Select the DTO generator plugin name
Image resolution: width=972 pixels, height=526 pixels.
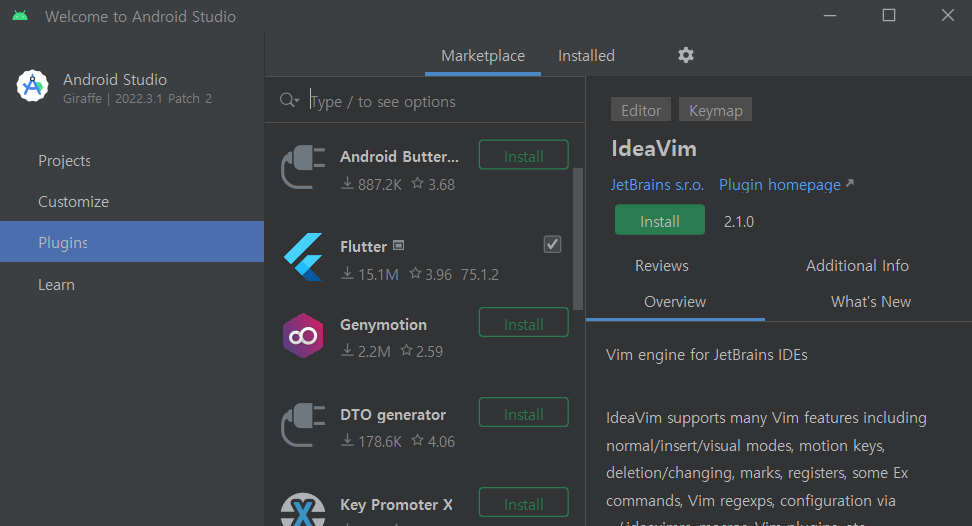tap(393, 414)
